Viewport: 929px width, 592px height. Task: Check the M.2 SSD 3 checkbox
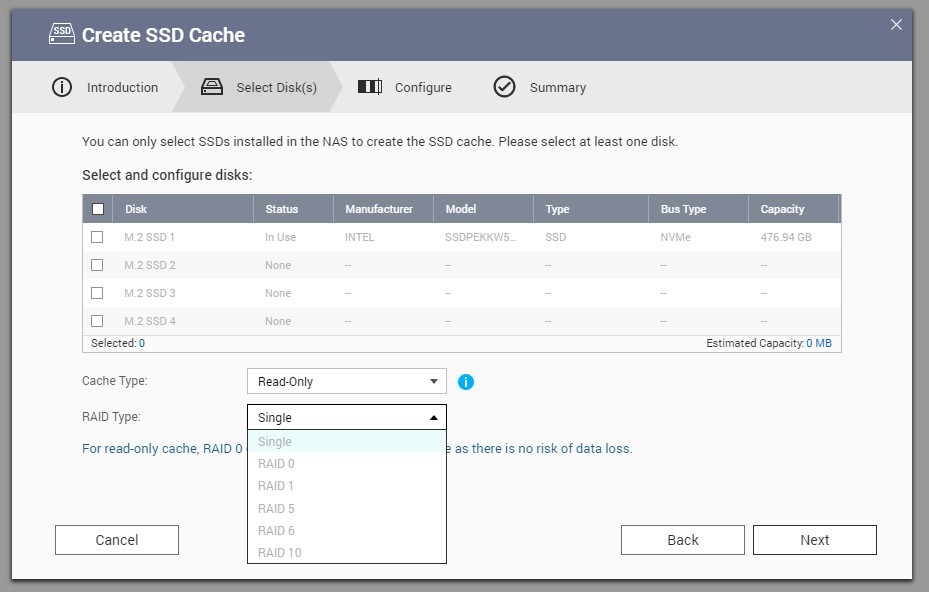(97, 293)
